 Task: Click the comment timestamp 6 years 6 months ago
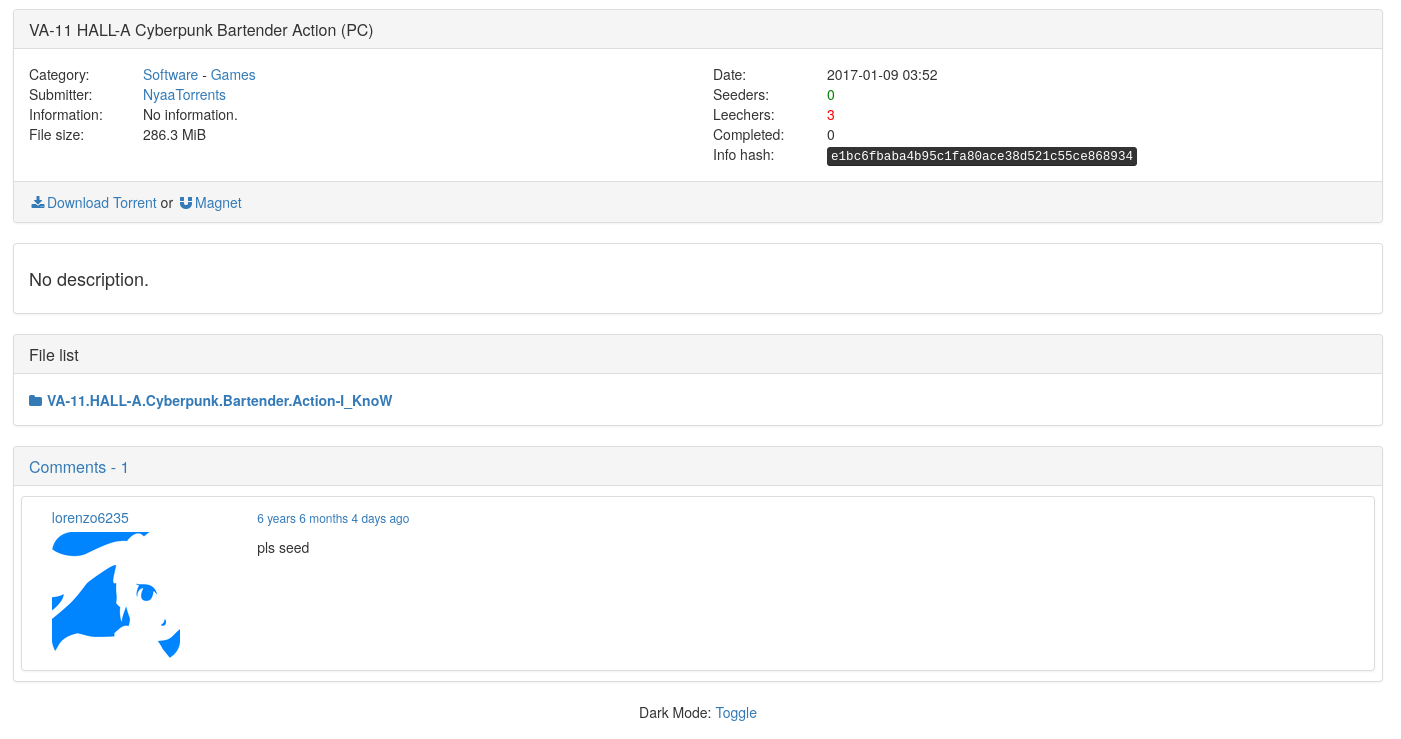coord(333,519)
